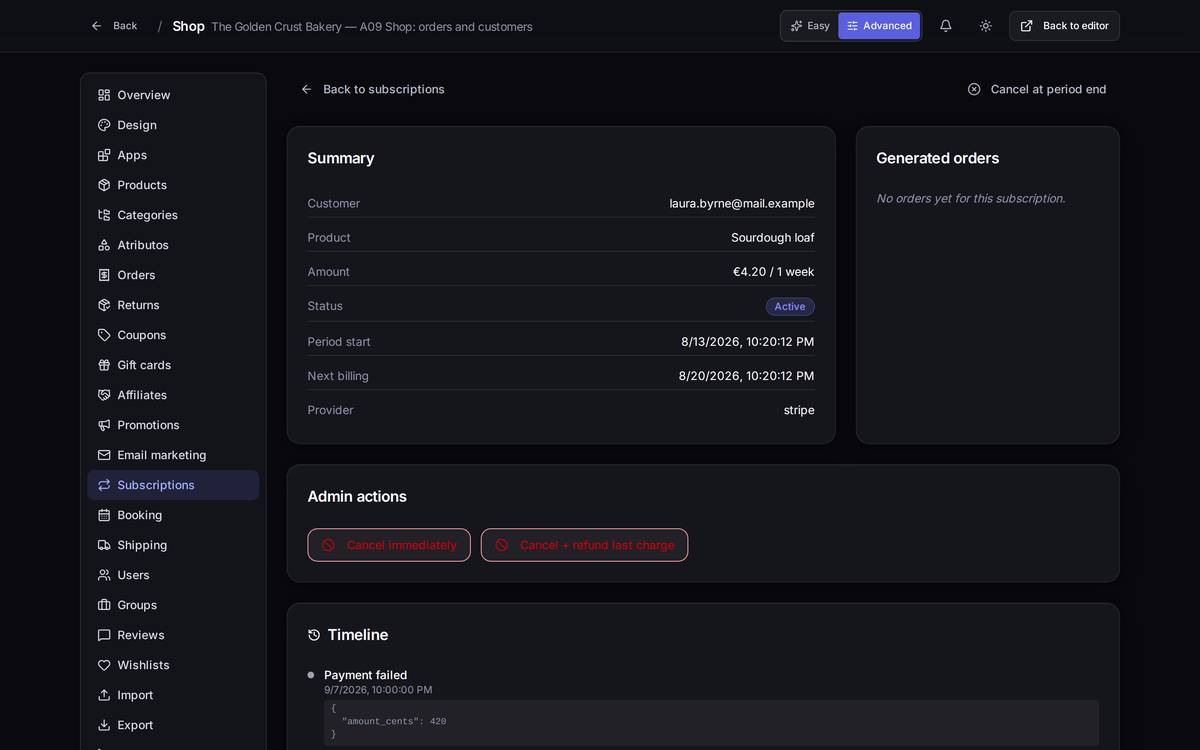
Task: Click the €4.20 / 1 week amount
Action: 774,272
